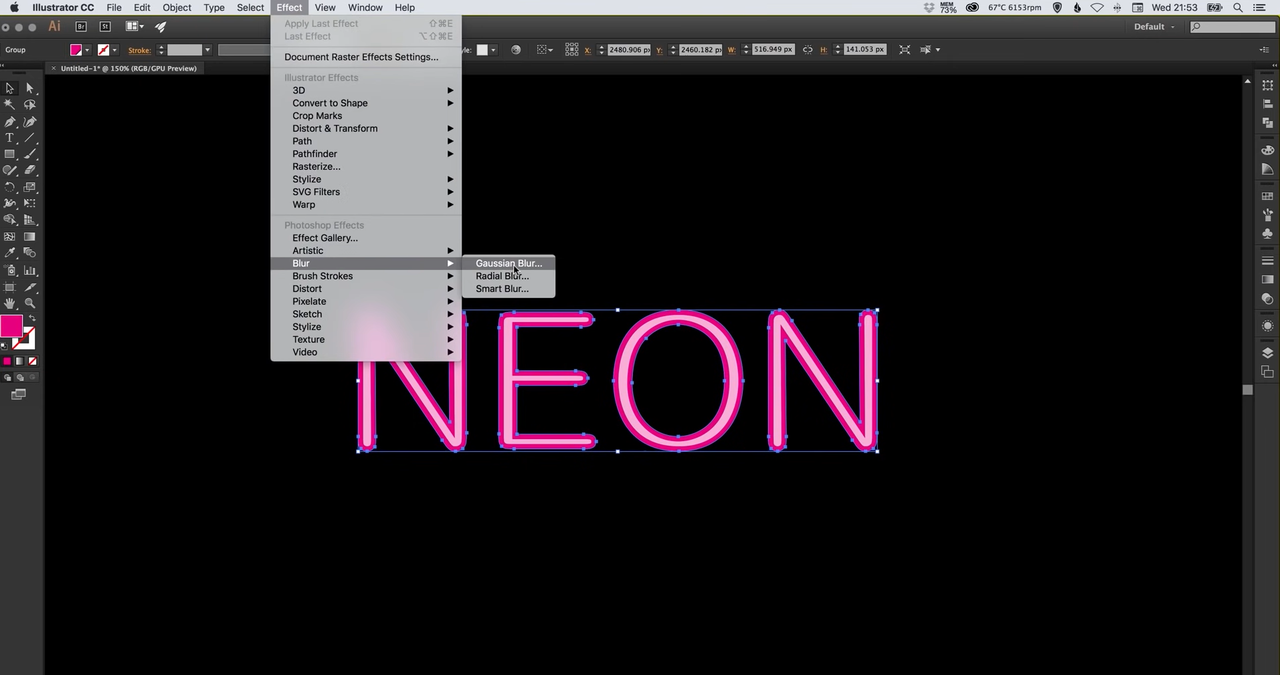Set paint mode to Color

click(7, 361)
